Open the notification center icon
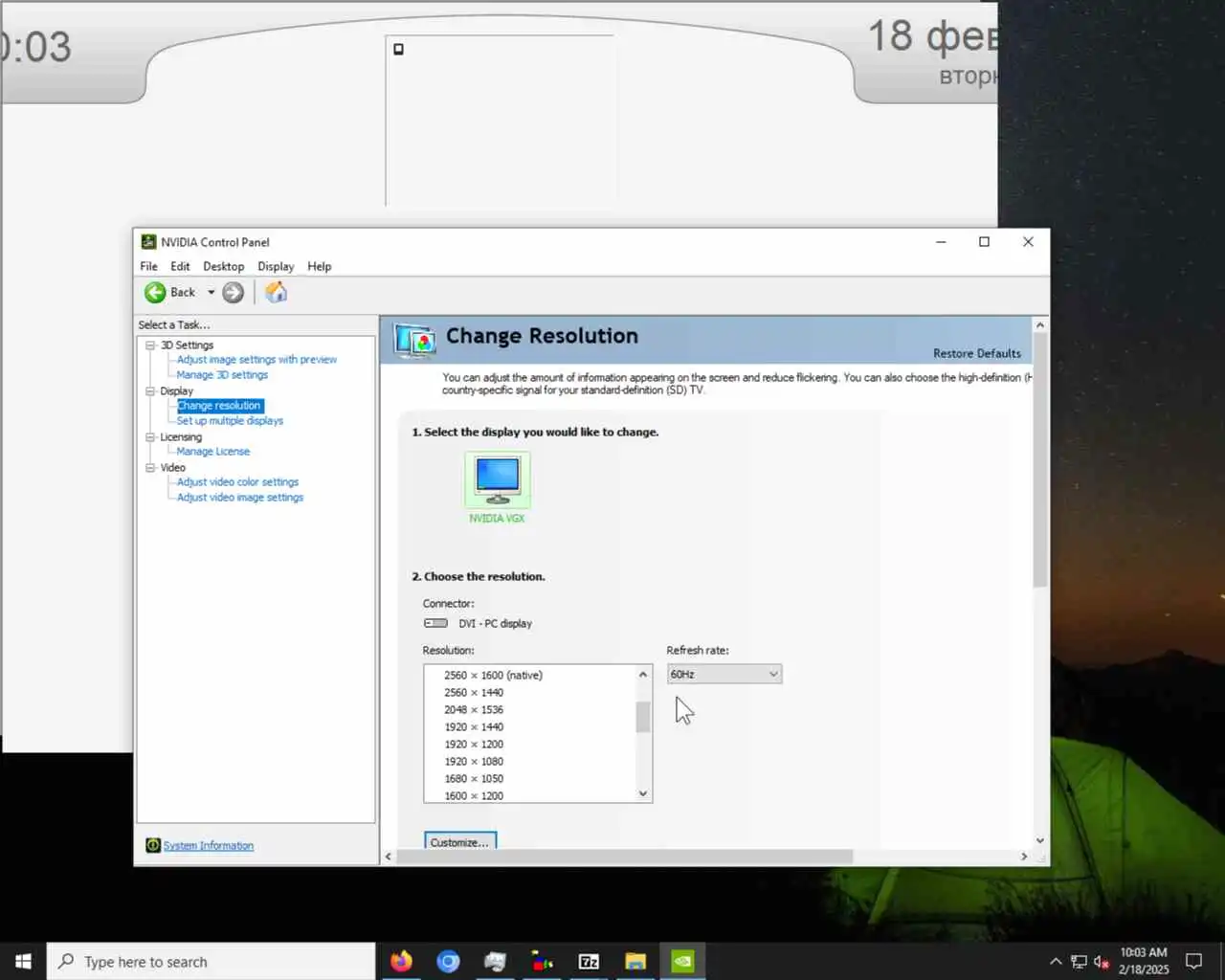Image resolution: width=1225 pixels, height=980 pixels. point(1193,962)
